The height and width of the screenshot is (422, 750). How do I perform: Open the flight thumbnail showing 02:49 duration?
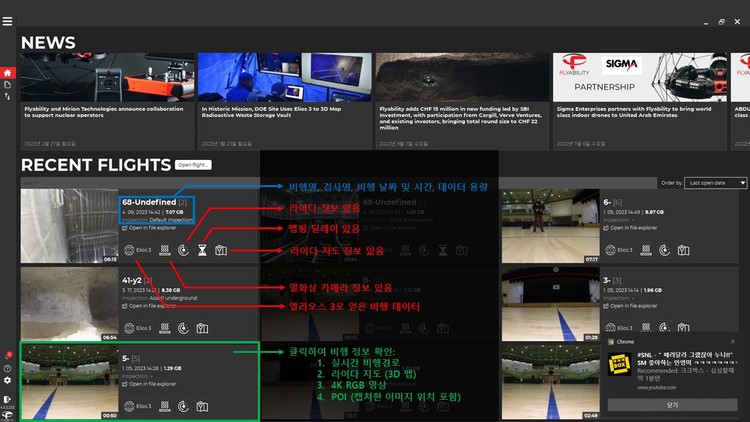(x=551, y=382)
